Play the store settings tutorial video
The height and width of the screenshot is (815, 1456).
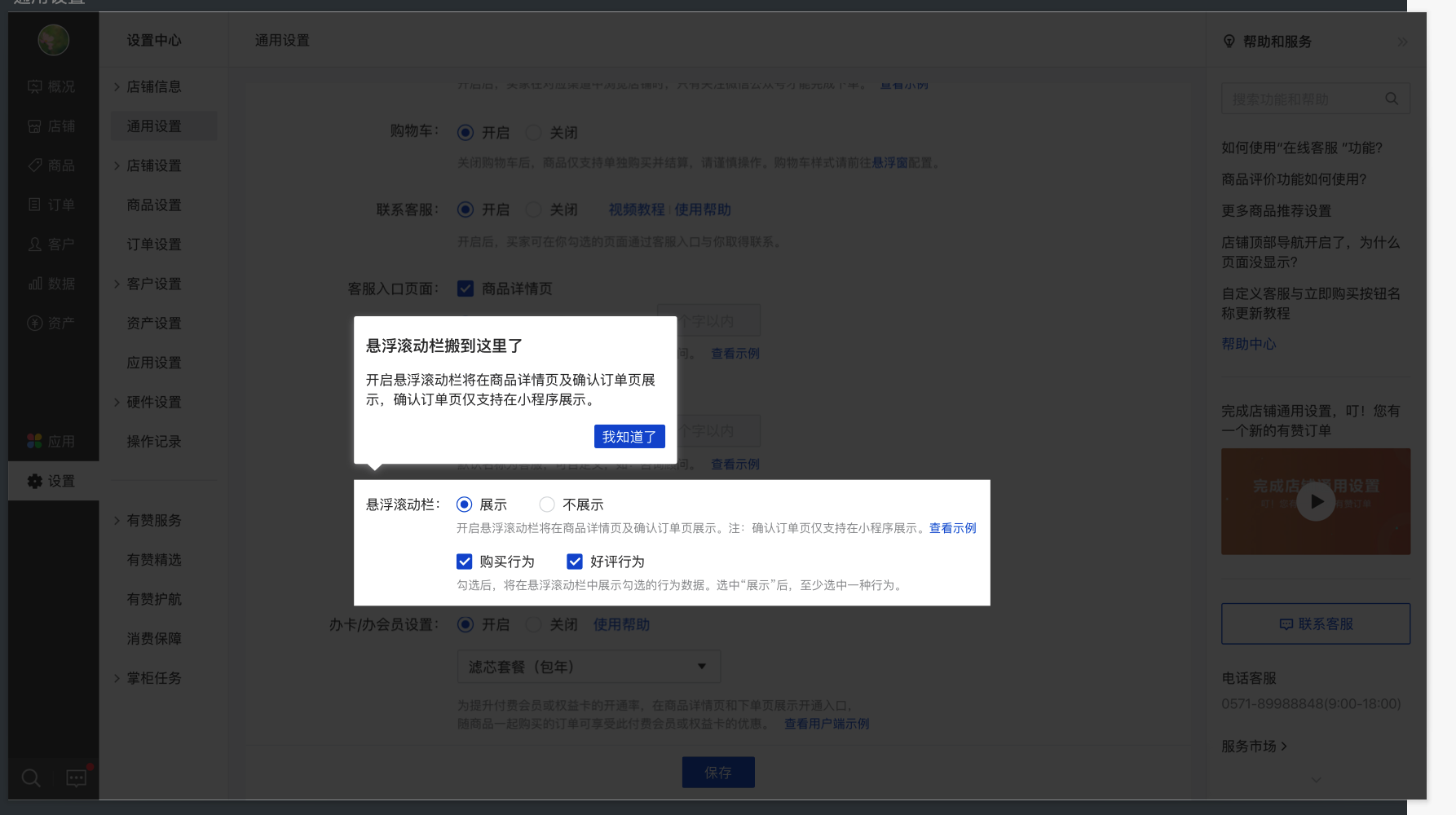click(x=1316, y=502)
